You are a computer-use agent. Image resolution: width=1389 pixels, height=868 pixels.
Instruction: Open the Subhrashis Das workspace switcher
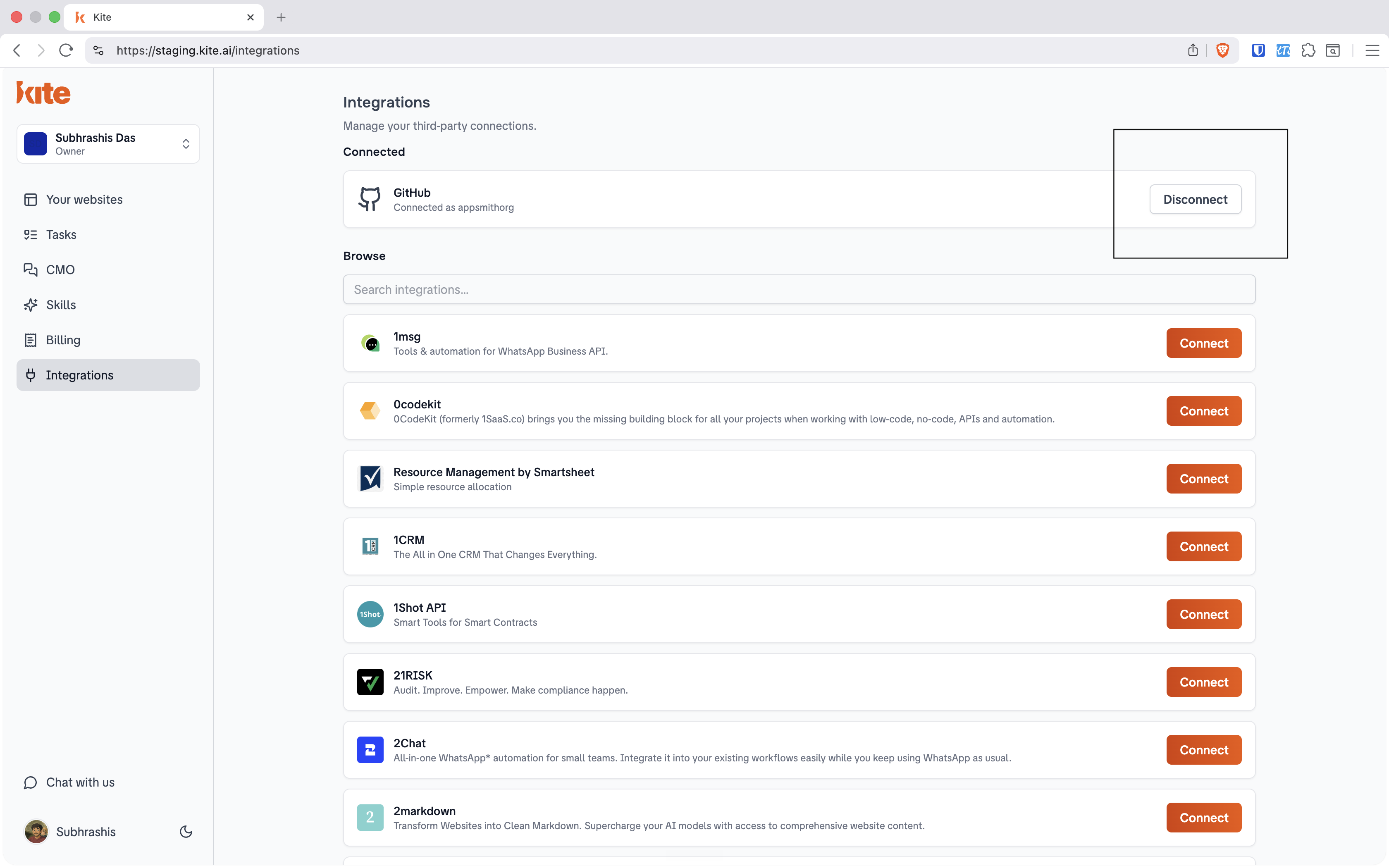point(108,144)
